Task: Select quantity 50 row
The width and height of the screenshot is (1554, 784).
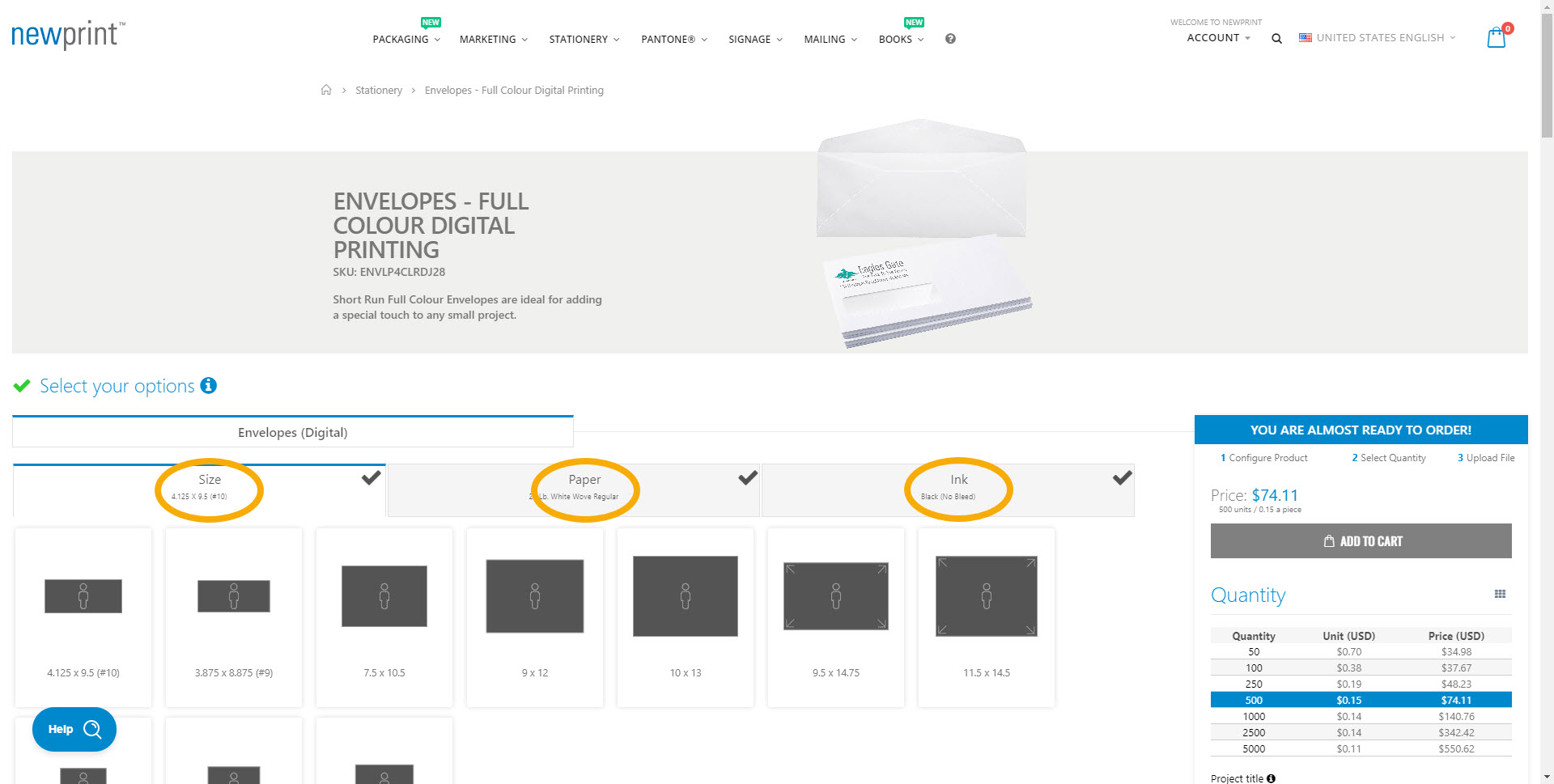Action: coord(1361,651)
